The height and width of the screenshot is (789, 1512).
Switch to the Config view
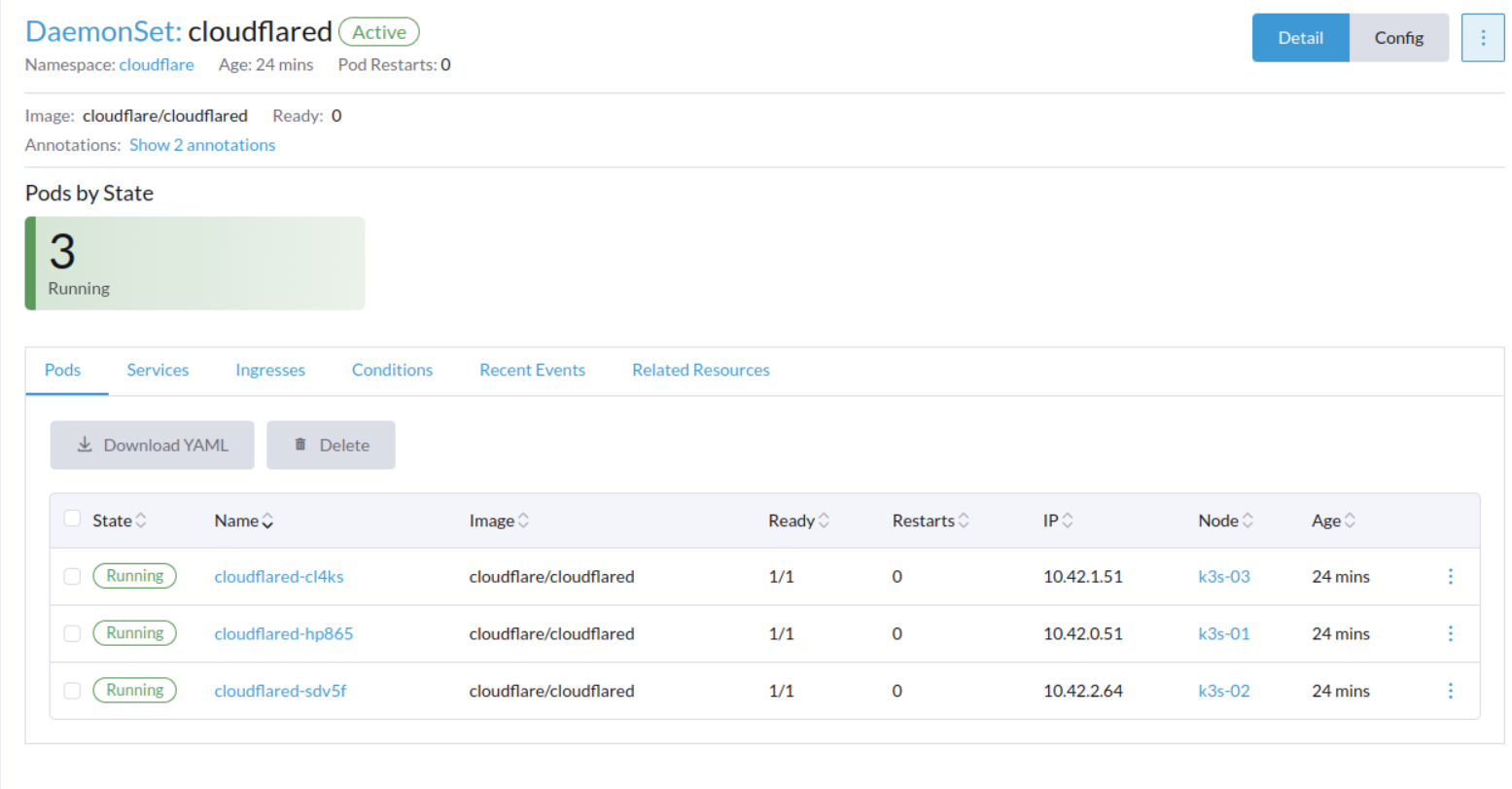[1398, 38]
